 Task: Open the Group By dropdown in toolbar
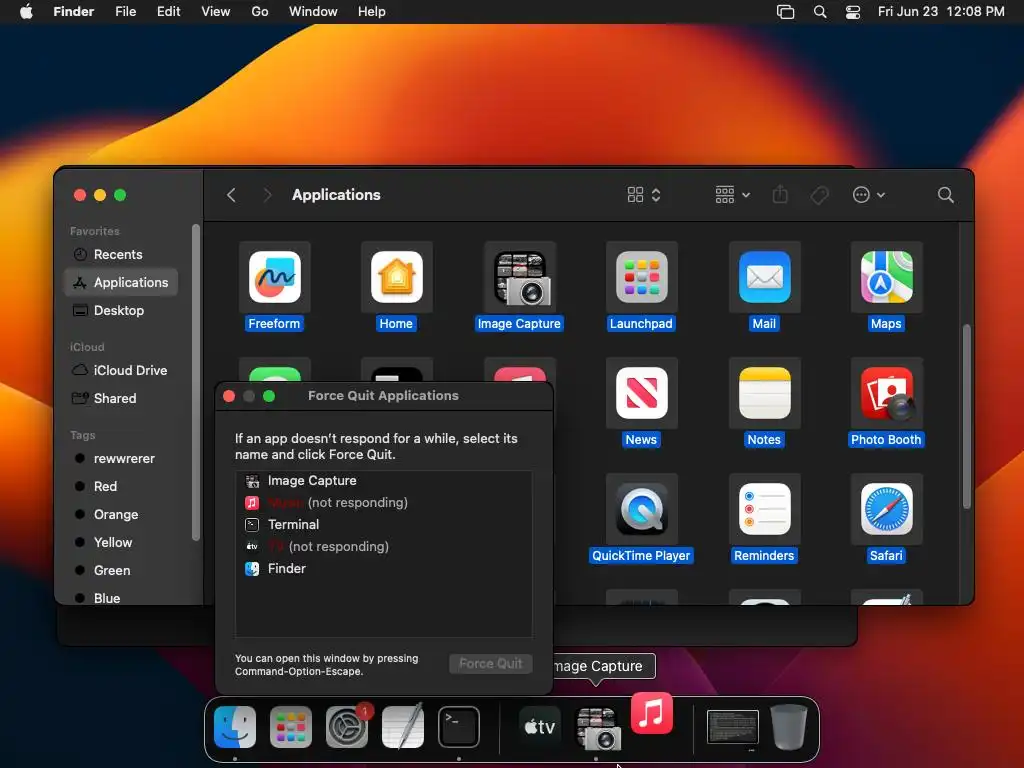733,195
